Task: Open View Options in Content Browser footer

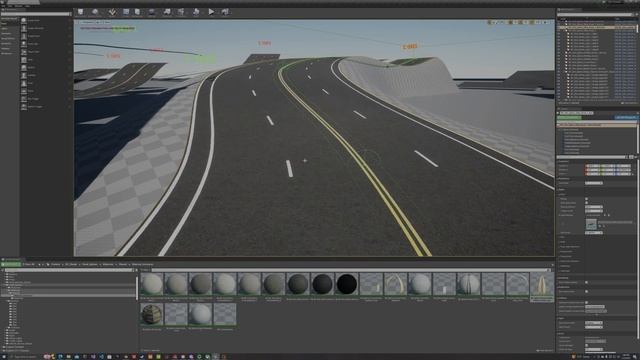Action: (544, 350)
